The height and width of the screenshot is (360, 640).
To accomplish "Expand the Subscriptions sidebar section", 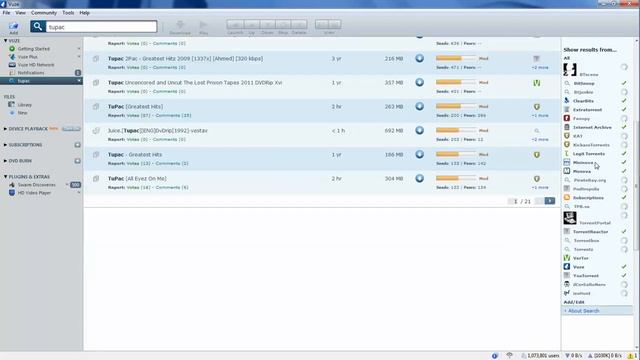I will 5,145.
